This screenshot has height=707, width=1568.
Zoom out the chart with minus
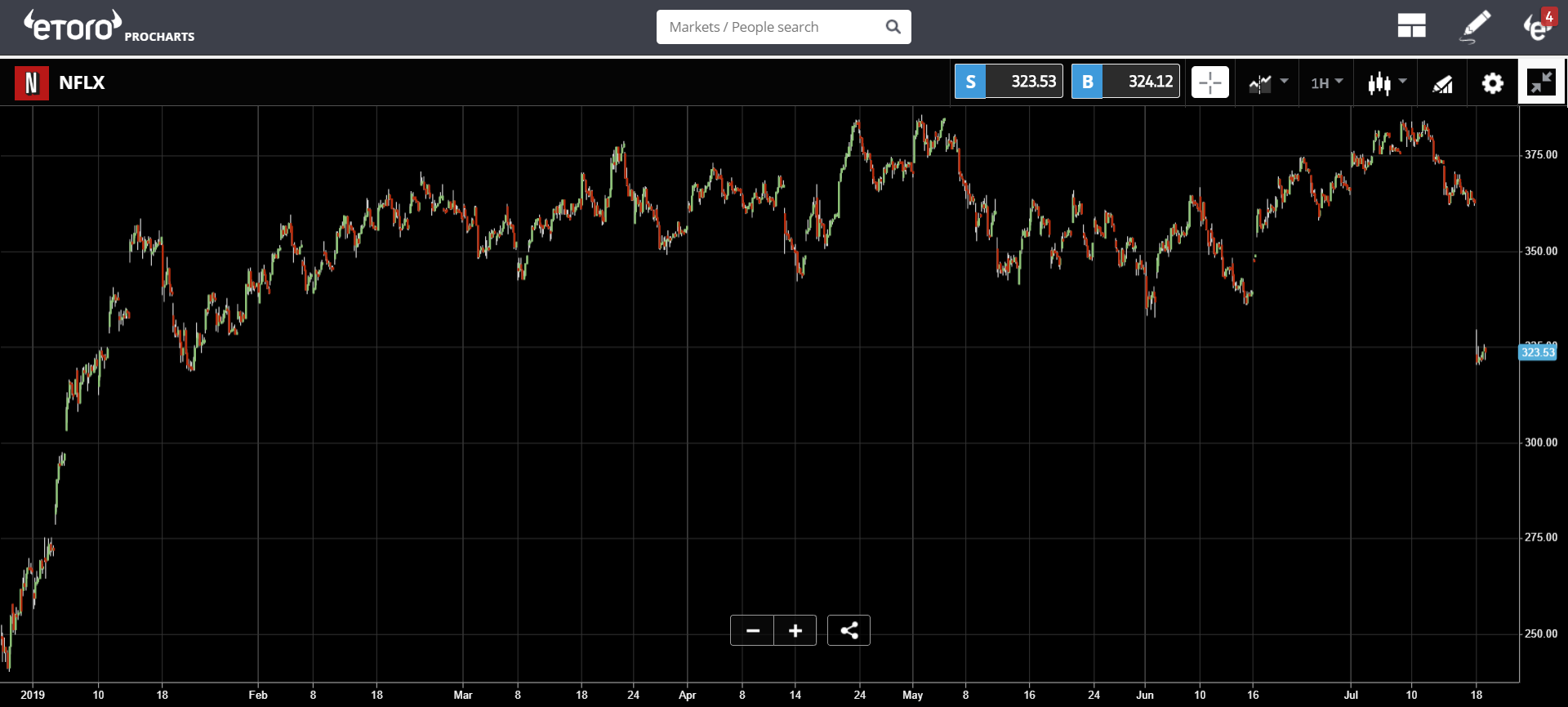pyautogui.click(x=752, y=630)
